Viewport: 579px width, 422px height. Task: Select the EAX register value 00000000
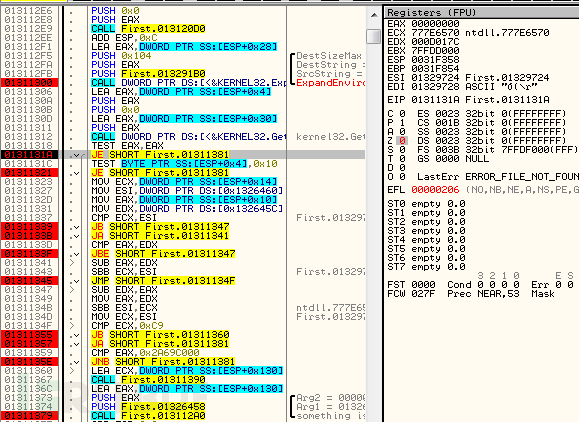[435, 24]
